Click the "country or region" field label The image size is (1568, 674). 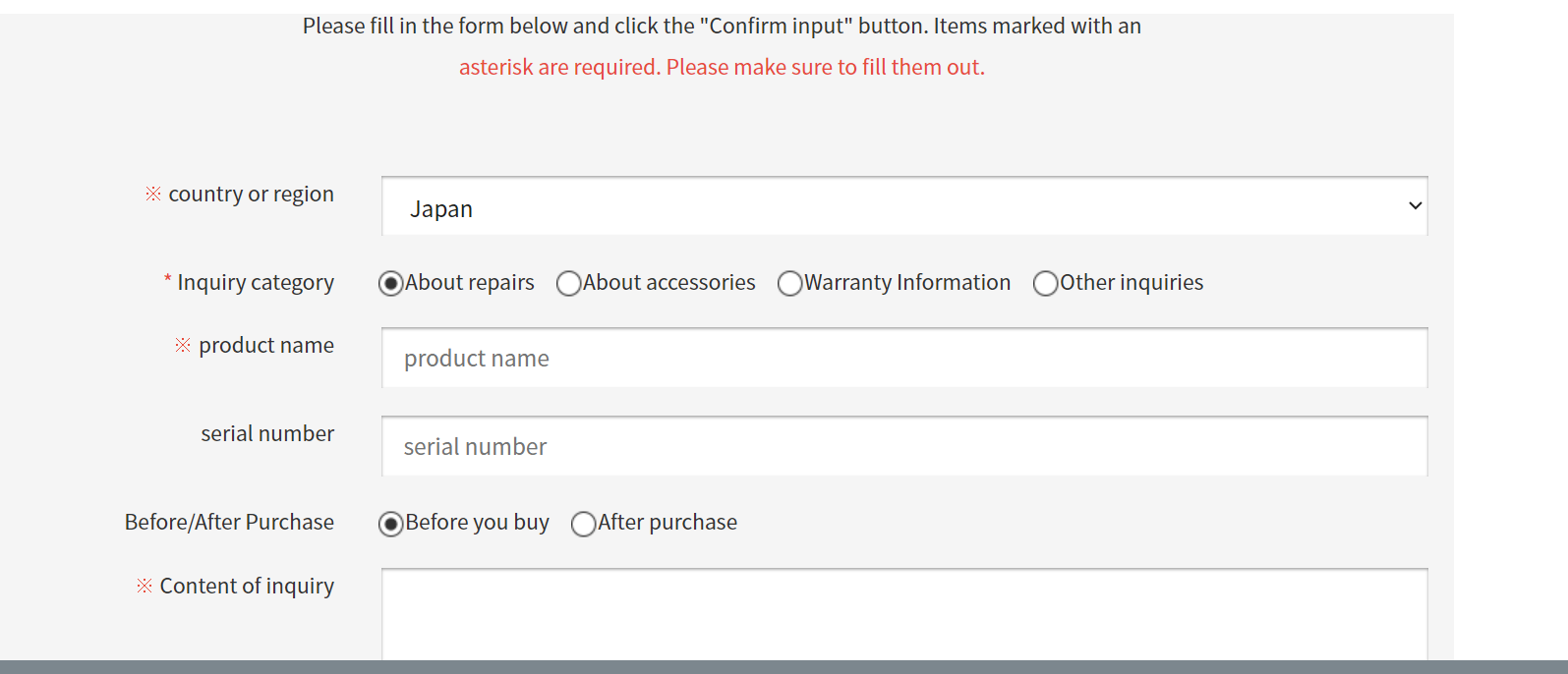(x=251, y=195)
